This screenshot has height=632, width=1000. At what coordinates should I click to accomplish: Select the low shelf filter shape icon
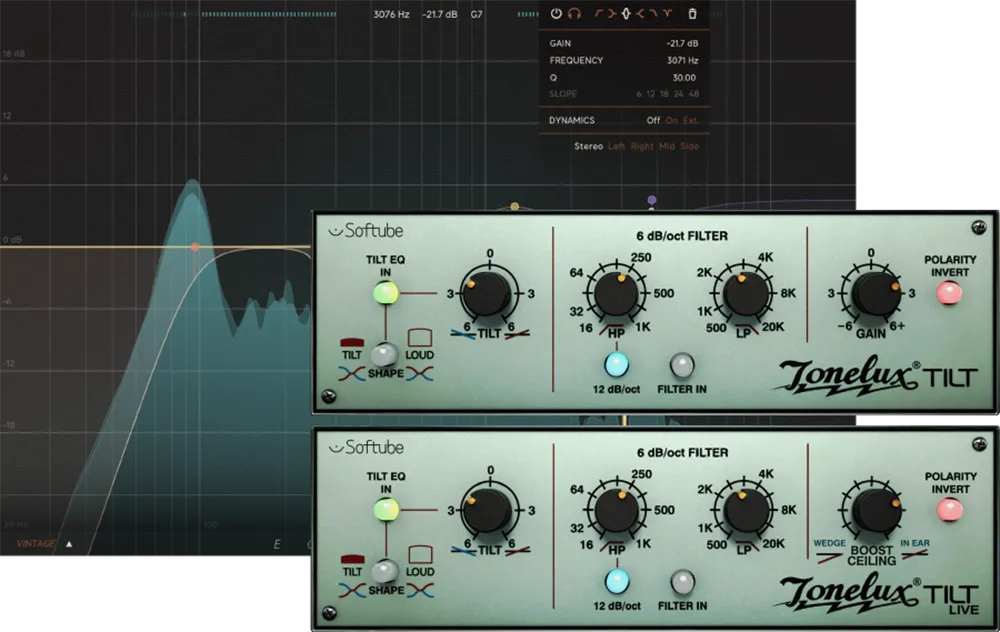pos(612,13)
